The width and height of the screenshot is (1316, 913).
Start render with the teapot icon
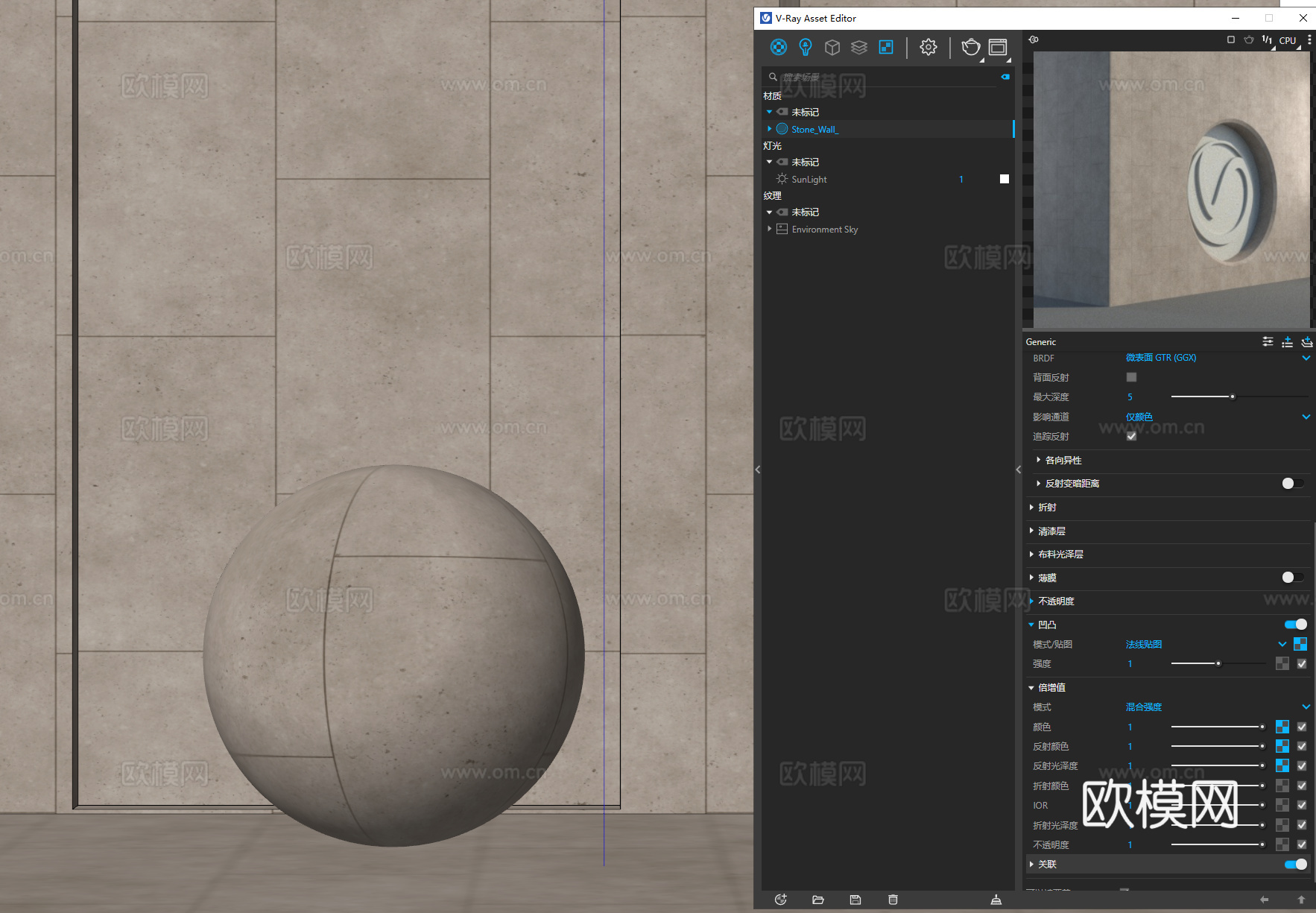[x=970, y=48]
